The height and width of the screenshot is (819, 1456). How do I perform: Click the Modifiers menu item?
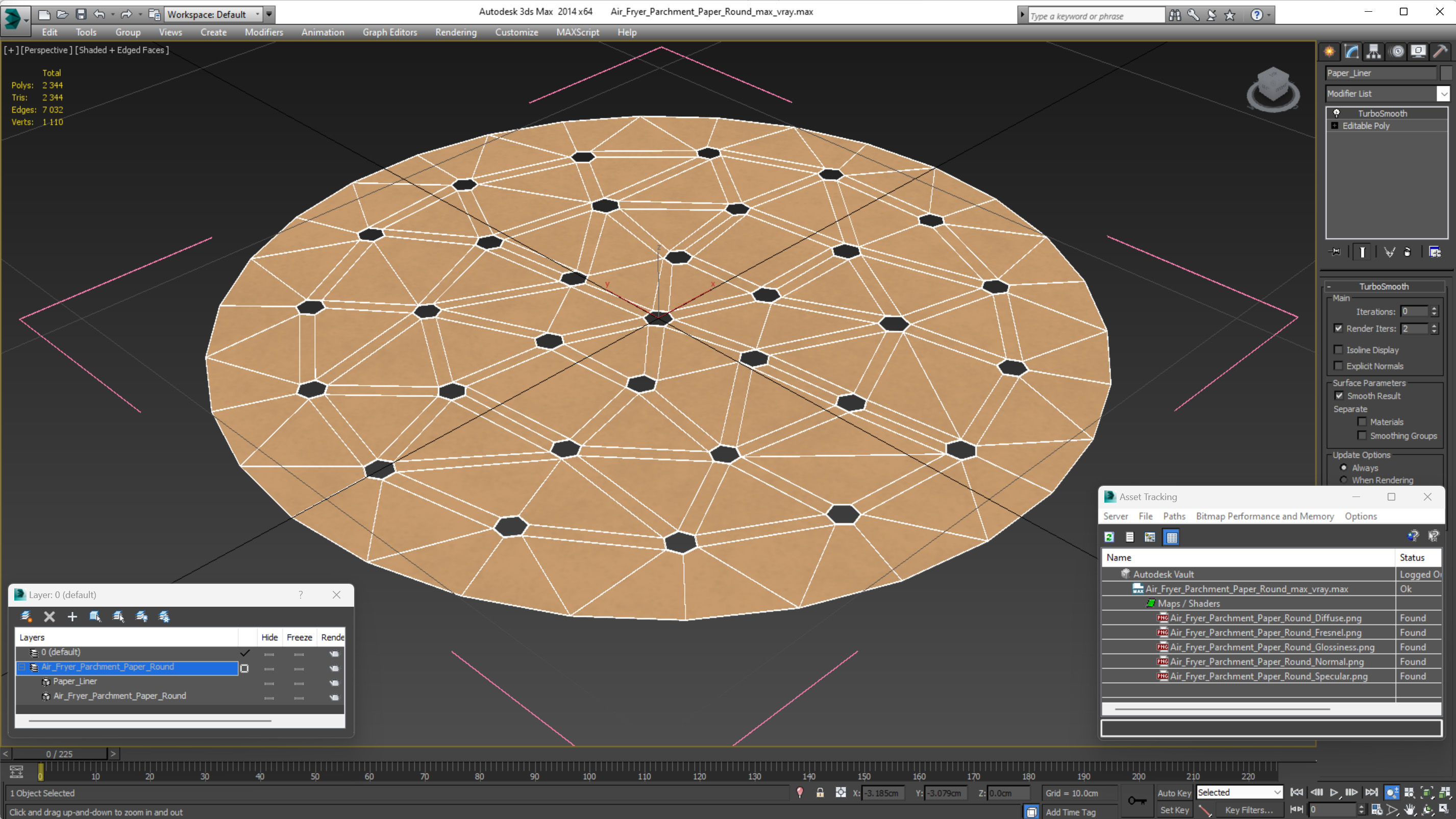tap(264, 32)
